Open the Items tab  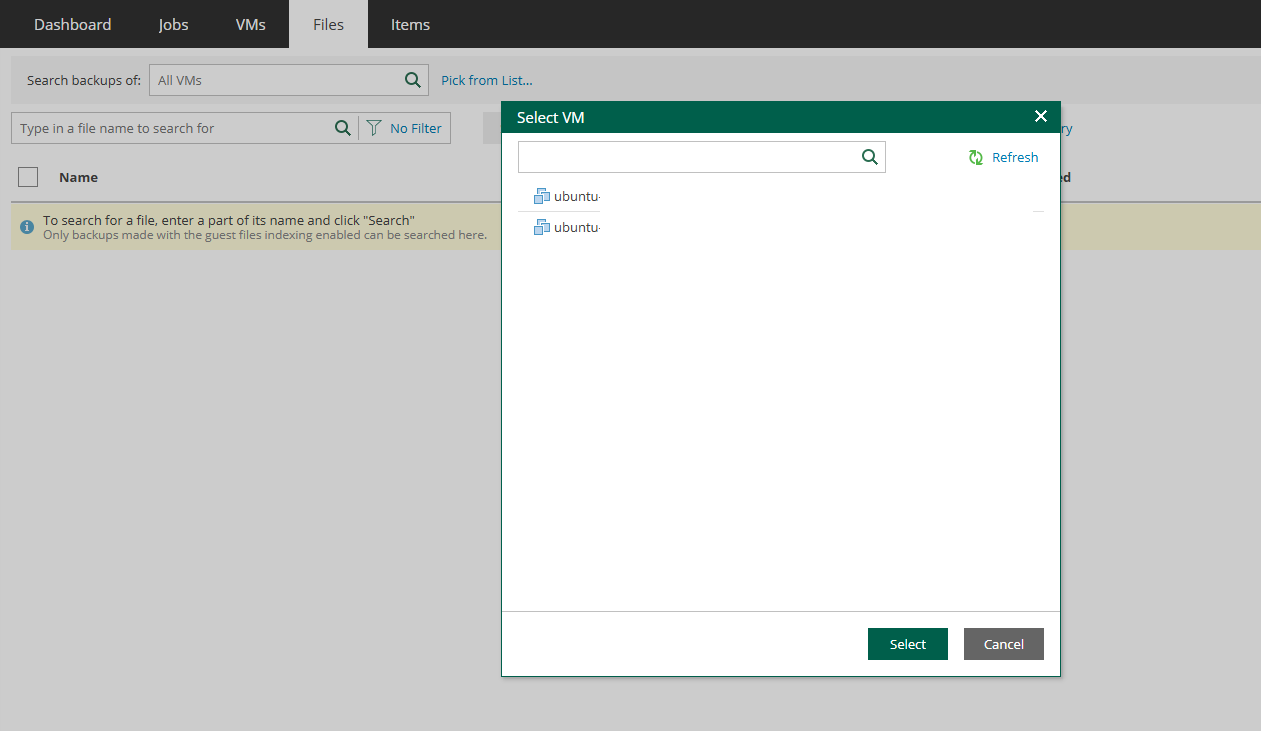[x=410, y=24]
